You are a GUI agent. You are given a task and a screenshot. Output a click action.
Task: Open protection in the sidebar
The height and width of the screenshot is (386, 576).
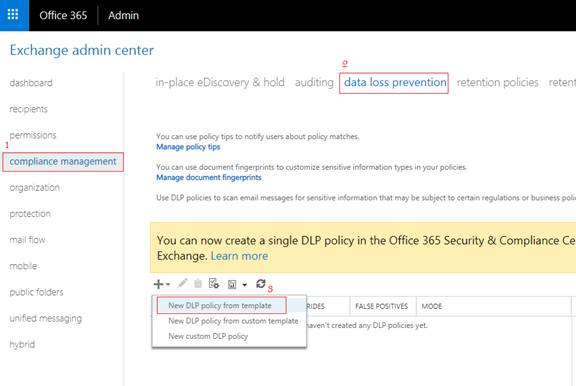30,214
